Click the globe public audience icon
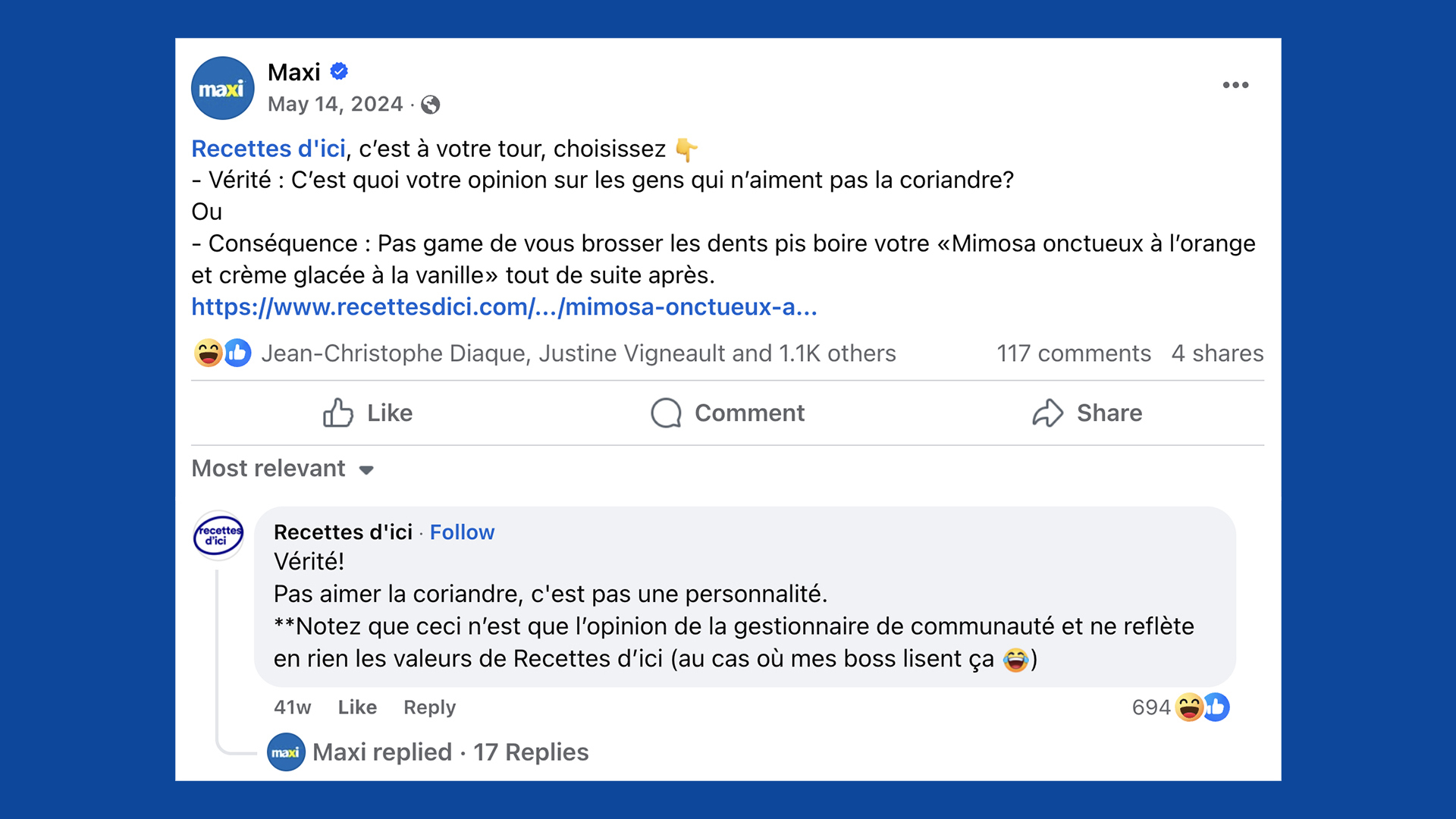The height and width of the screenshot is (819, 1456). tap(430, 105)
